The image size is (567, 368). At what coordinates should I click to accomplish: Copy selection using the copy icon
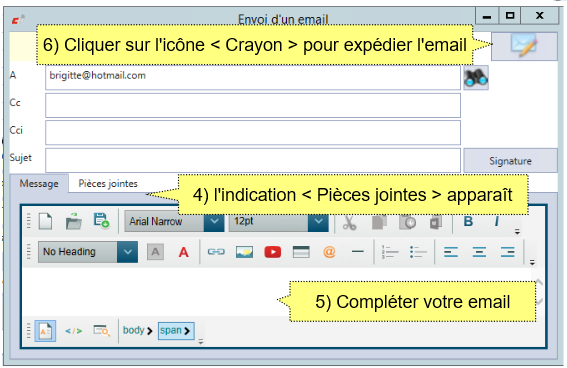(x=379, y=222)
